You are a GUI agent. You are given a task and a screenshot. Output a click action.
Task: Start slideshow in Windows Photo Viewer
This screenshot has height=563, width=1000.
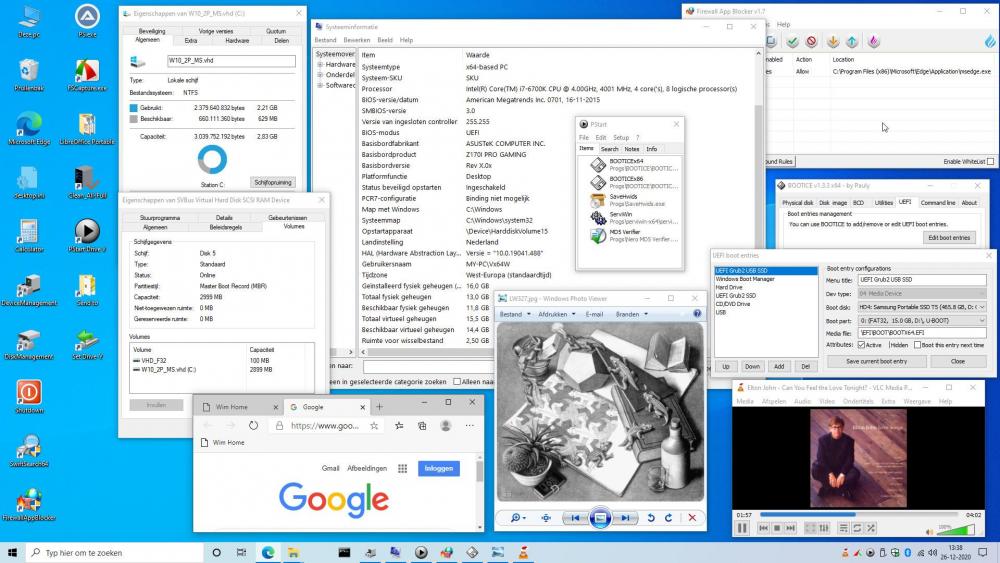click(x=600, y=518)
